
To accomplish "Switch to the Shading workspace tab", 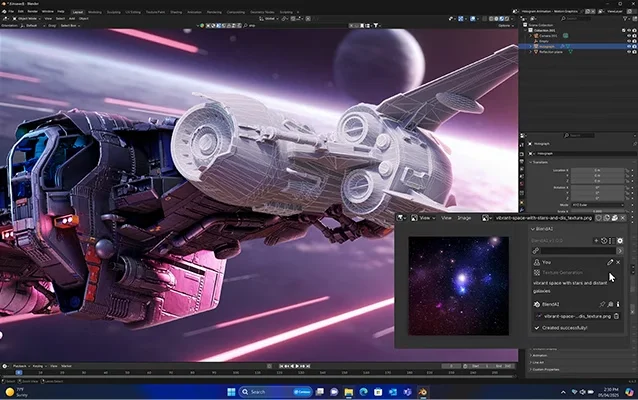I will (x=176, y=12).
